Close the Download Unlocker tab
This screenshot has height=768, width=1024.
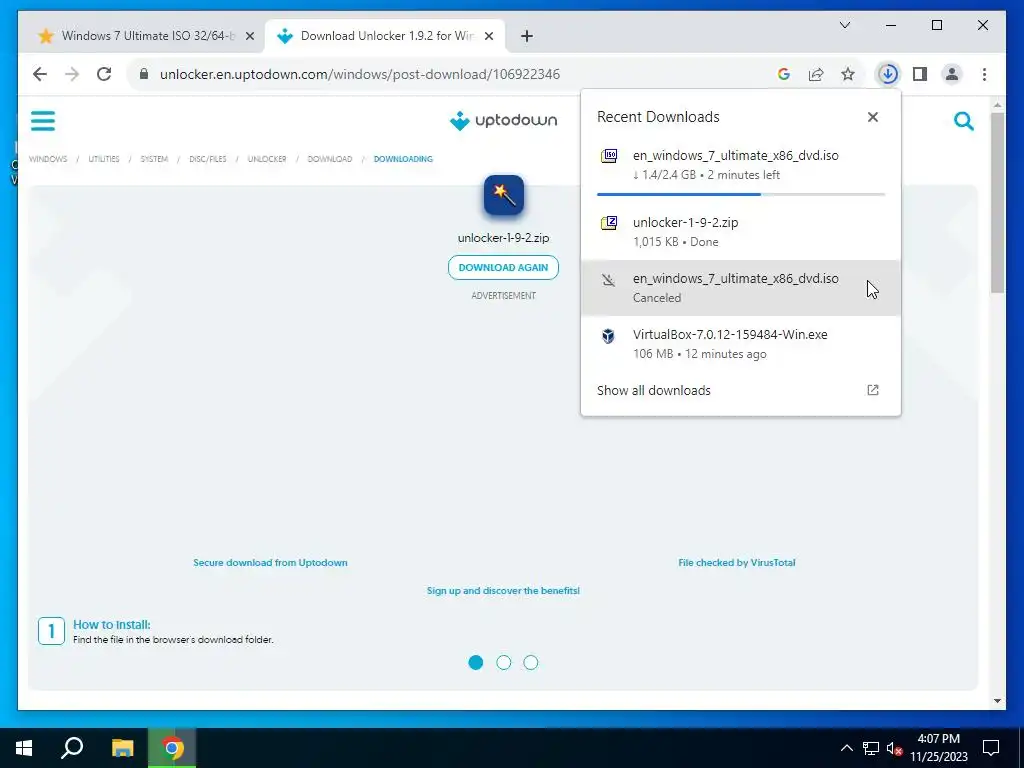pos(488,37)
